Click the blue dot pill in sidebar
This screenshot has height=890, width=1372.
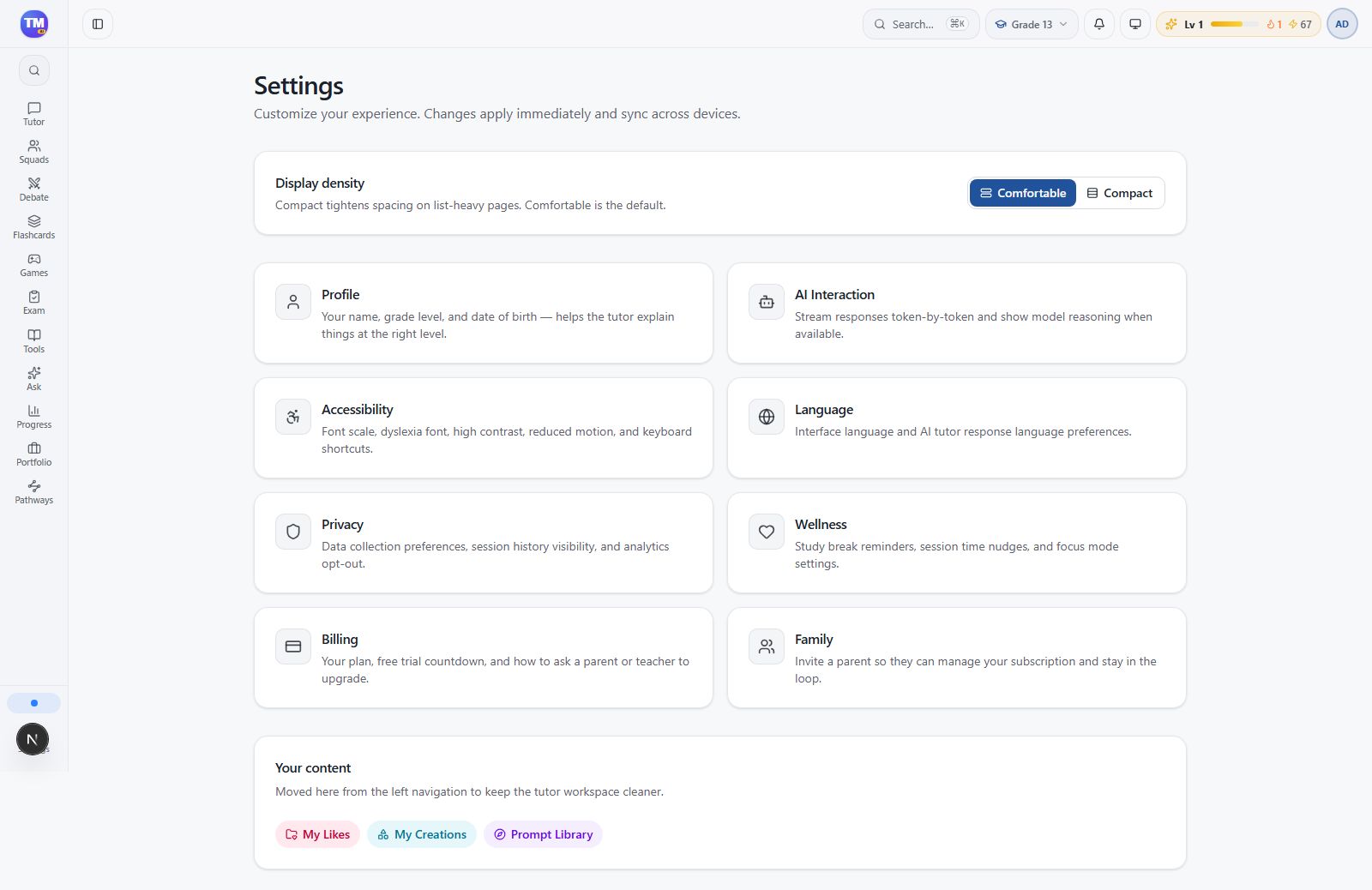pos(34,703)
